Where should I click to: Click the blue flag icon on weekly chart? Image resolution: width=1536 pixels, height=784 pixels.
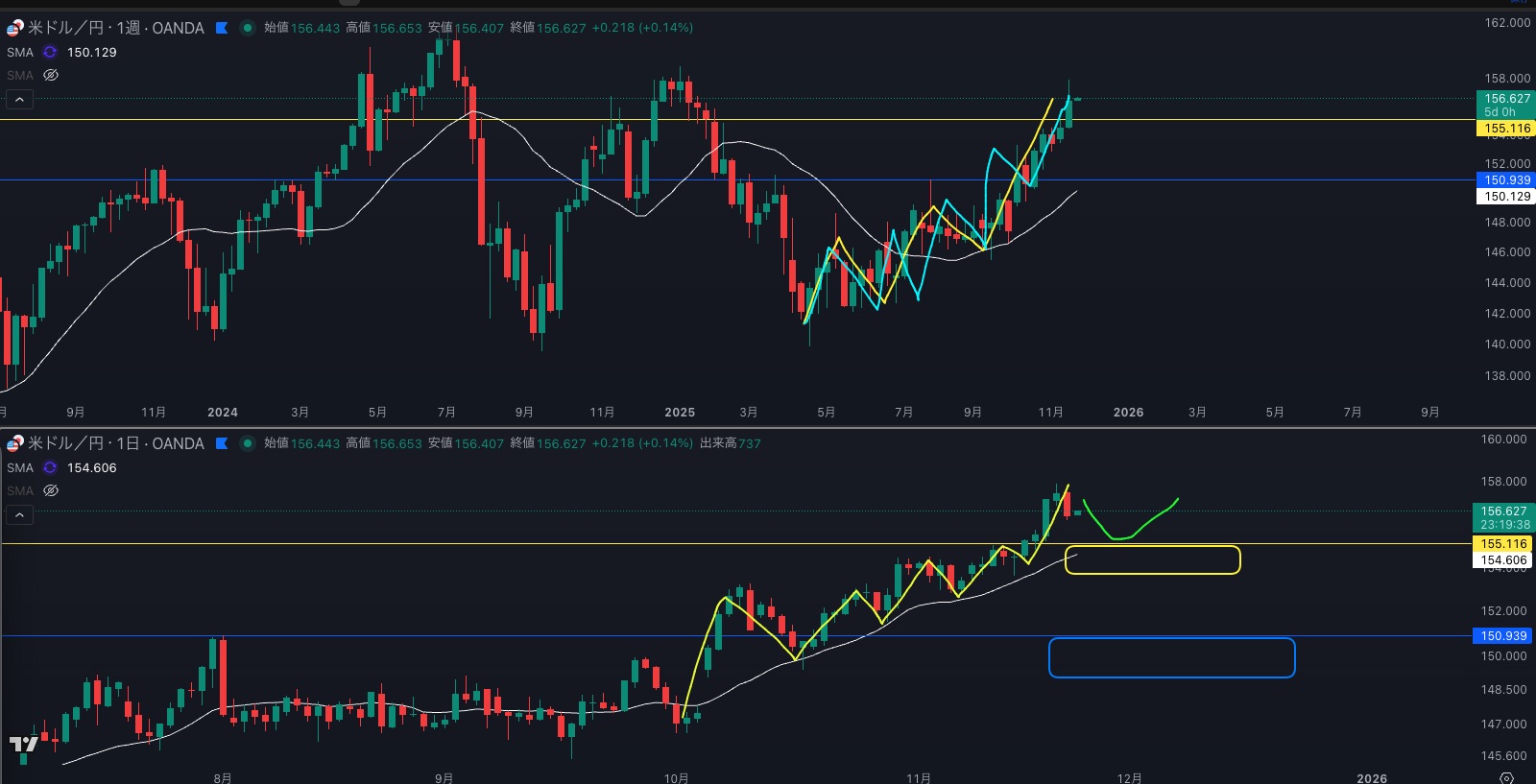(222, 28)
